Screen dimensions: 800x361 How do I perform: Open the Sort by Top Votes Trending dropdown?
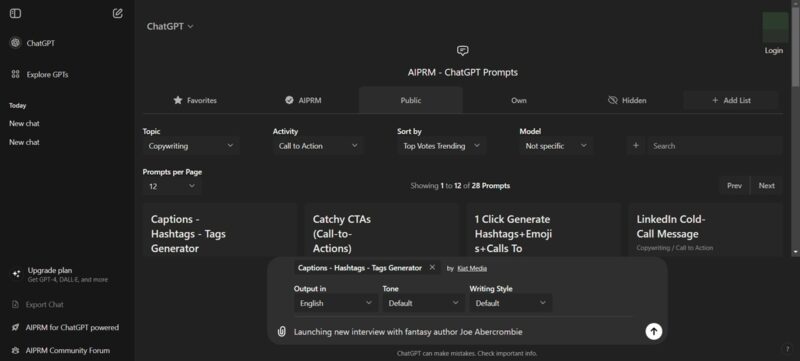click(x=442, y=146)
